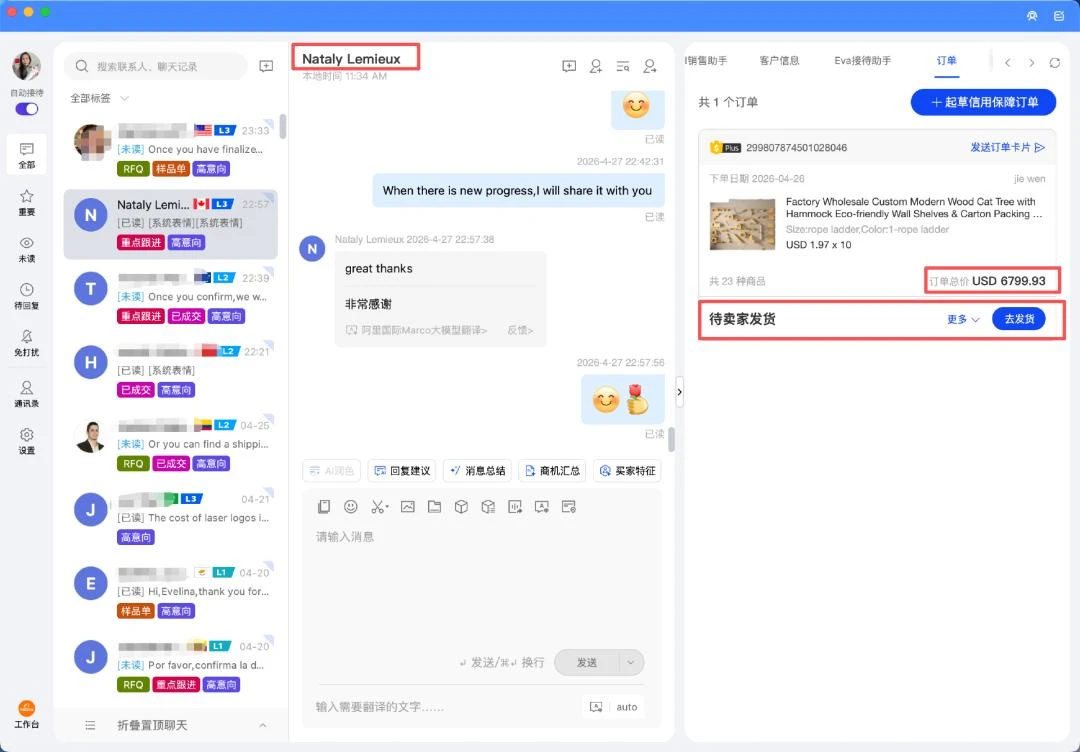The width and height of the screenshot is (1080, 752).
Task: Expand the 全部标签 tag filter dropdown
Action: (99, 98)
